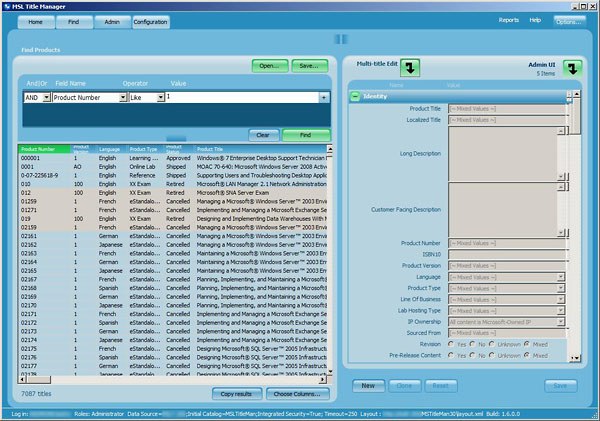This screenshot has height=421, width=600.
Task: Open the Field Name Product Number dropdown
Action: tap(123, 98)
